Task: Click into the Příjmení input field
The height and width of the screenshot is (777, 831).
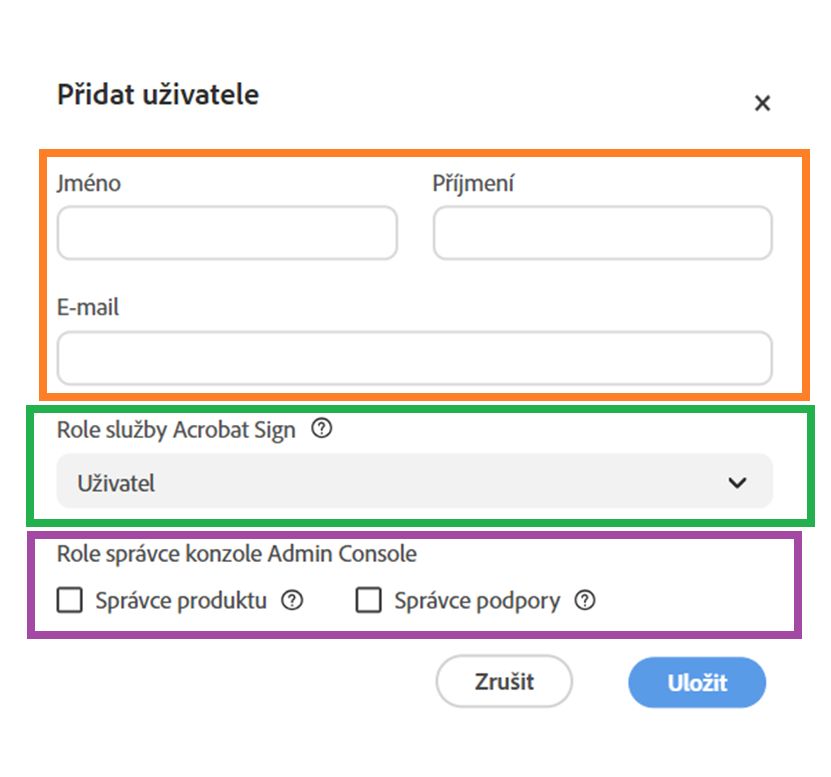Action: [x=602, y=233]
